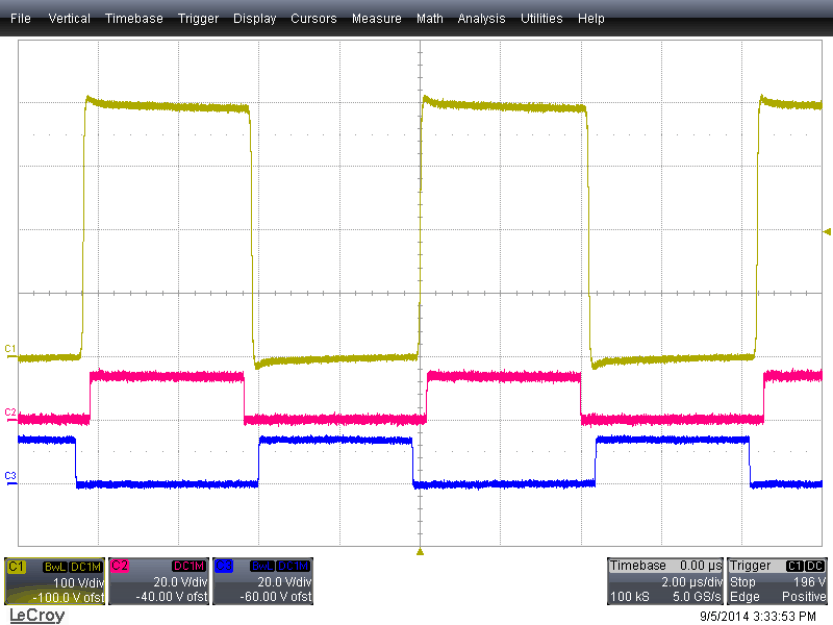Open the Cursors menu
833x625 pixels.
(x=314, y=18)
